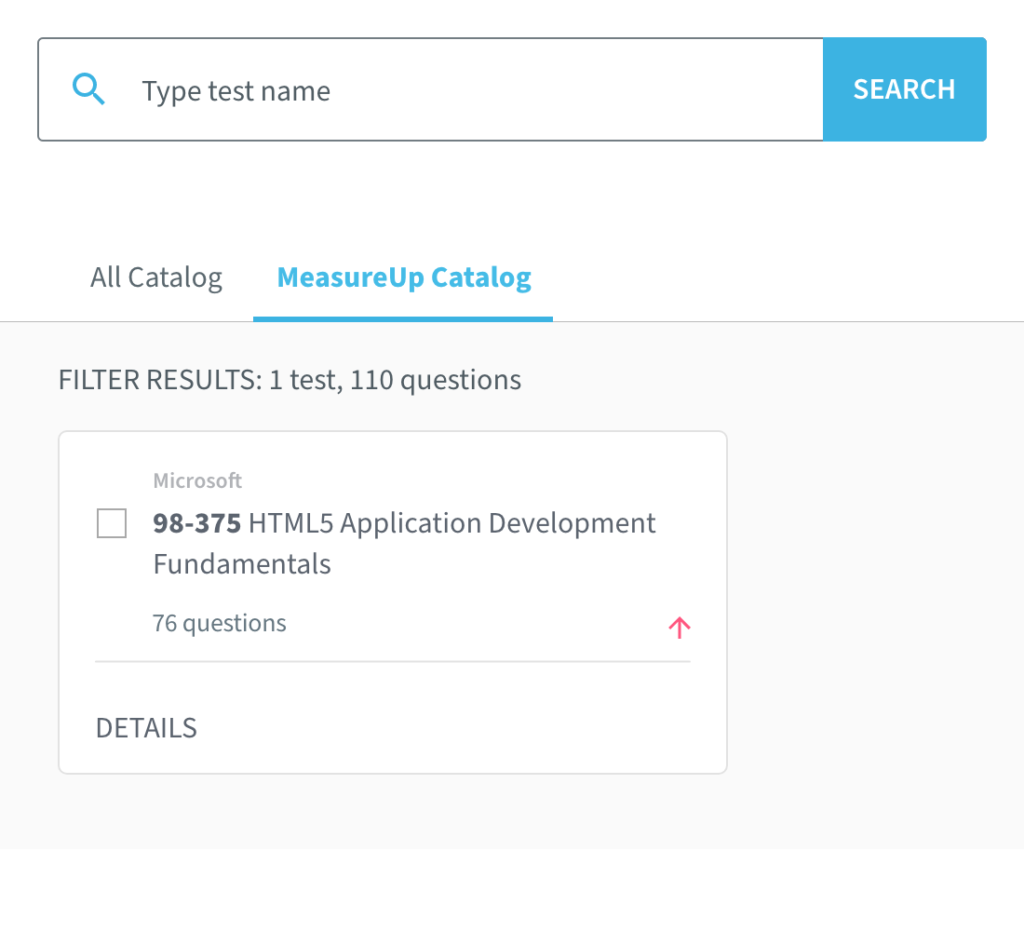
Task: Click the blue underline of the active tab
Action: pos(403,317)
